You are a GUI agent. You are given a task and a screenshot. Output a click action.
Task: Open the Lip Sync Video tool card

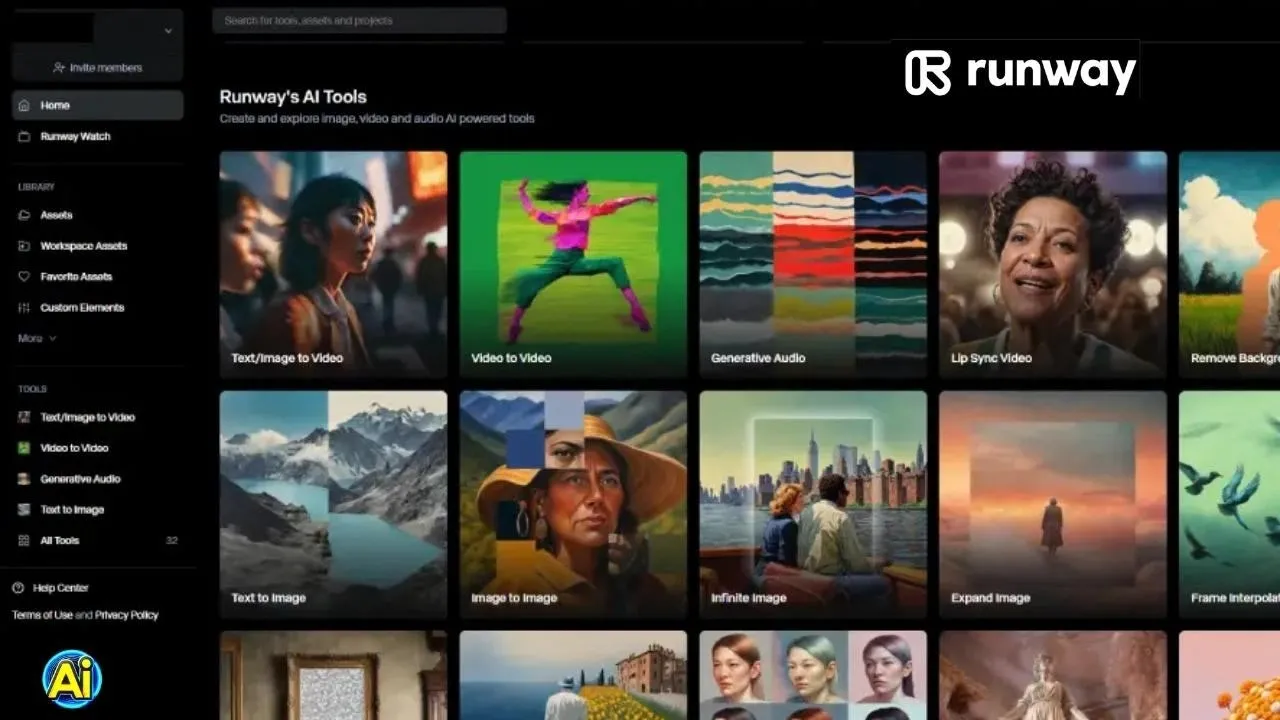coord(1052,263)
